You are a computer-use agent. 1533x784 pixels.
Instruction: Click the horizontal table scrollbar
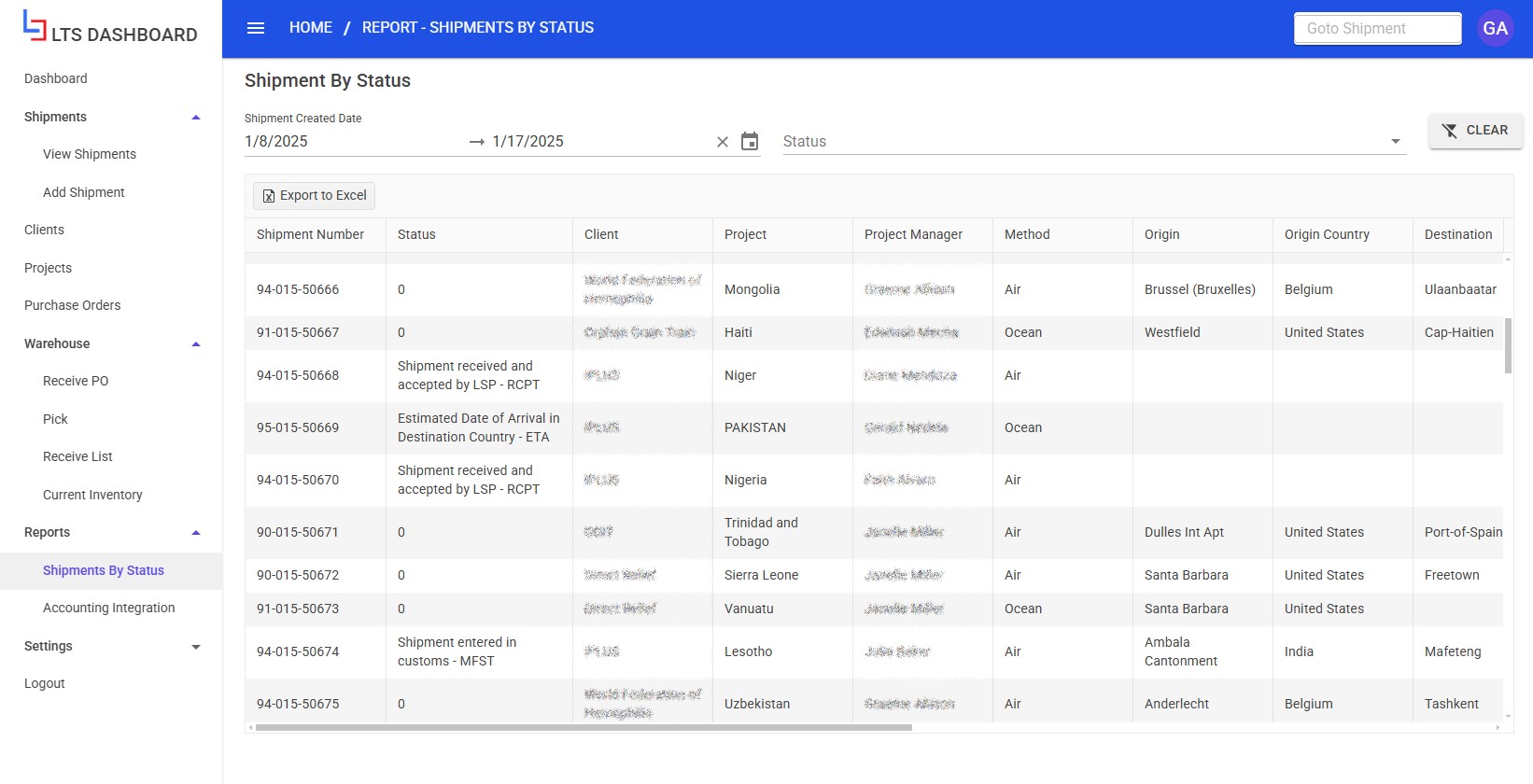tap(584, 727)
